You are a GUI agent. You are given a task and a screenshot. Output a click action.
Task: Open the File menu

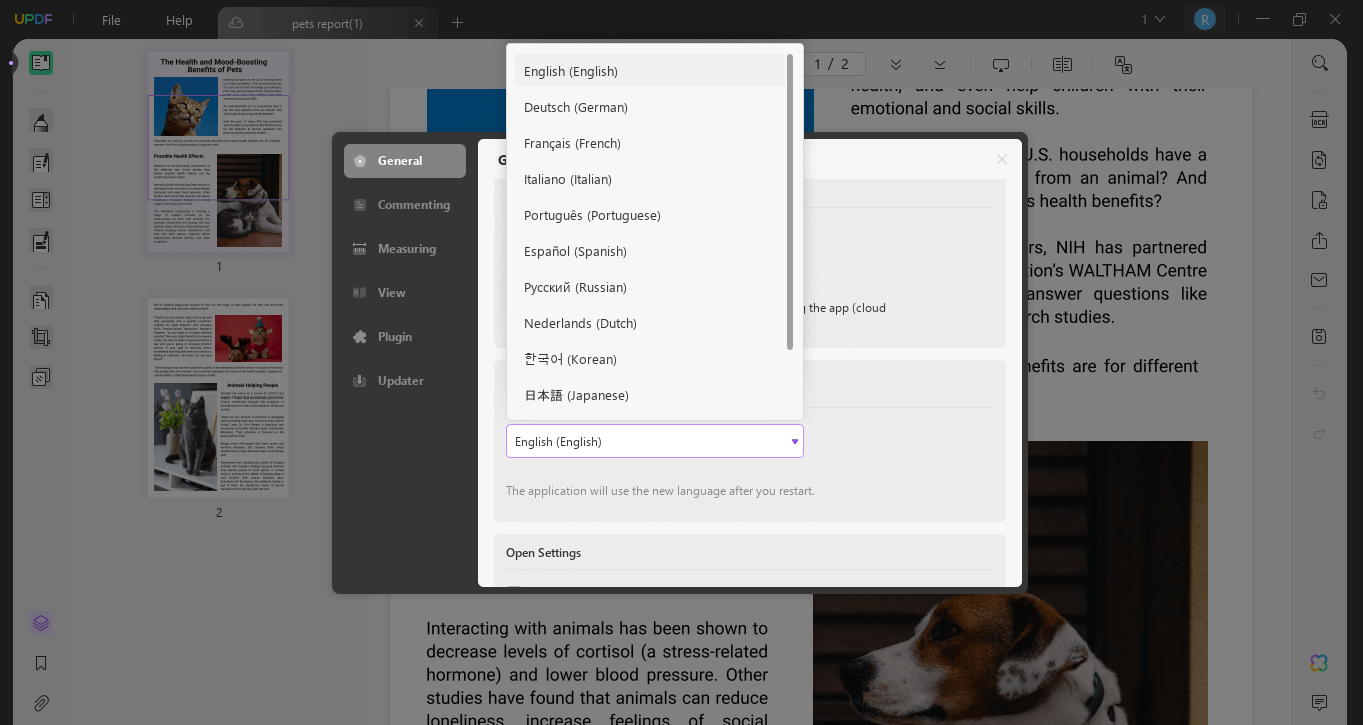(x=110, y=20)
